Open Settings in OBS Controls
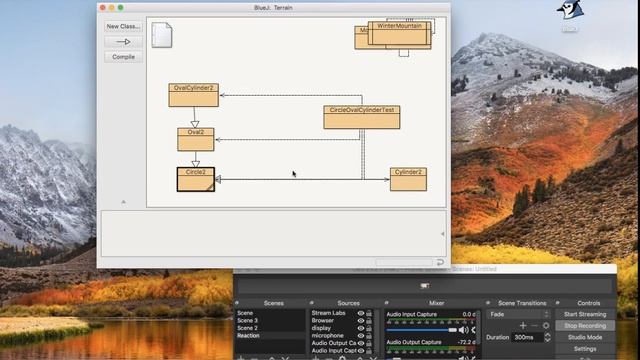Screen dimensions: 640x360 (585, 349)
